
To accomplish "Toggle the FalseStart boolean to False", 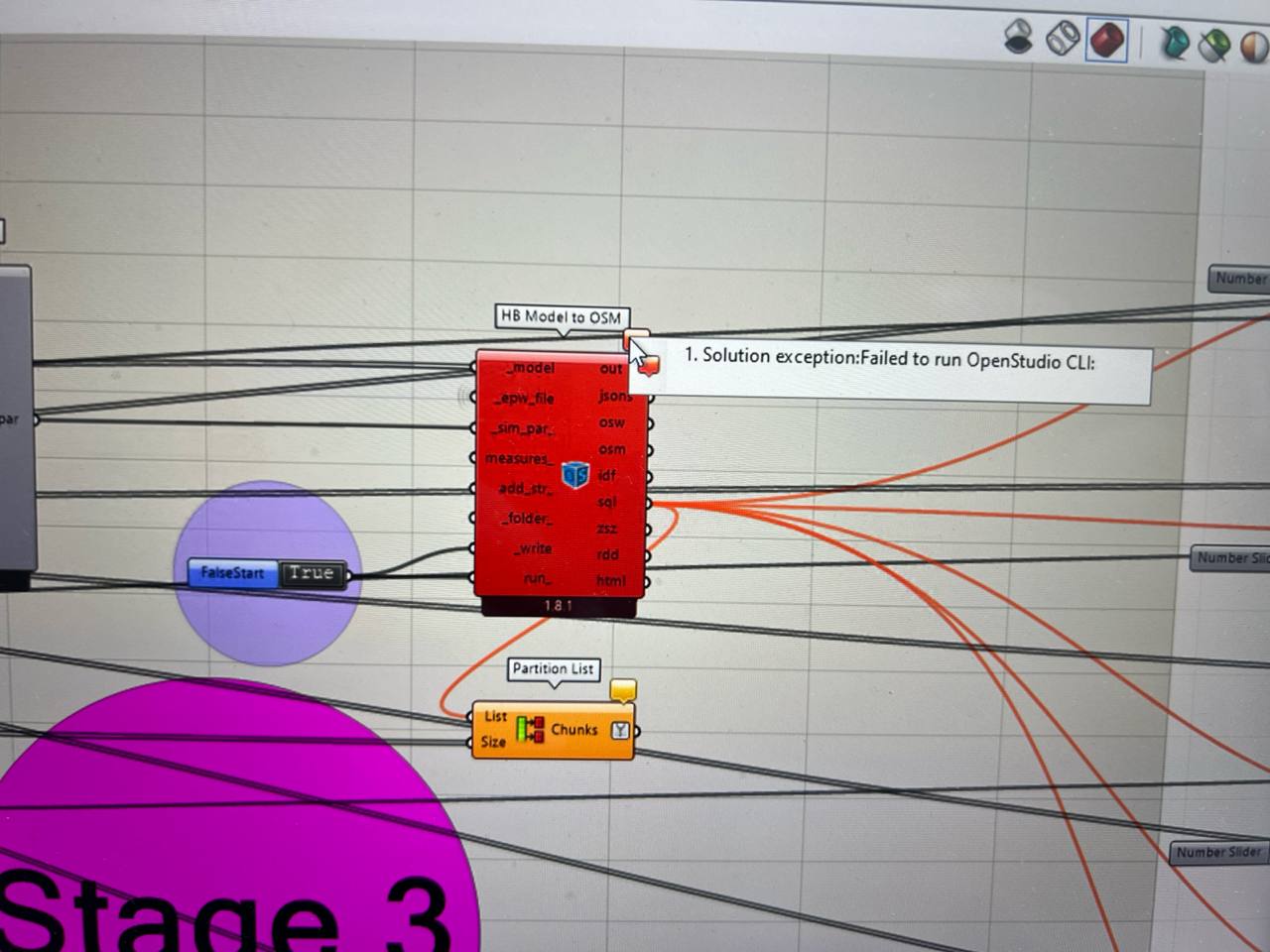I will [x=311, y=573].
